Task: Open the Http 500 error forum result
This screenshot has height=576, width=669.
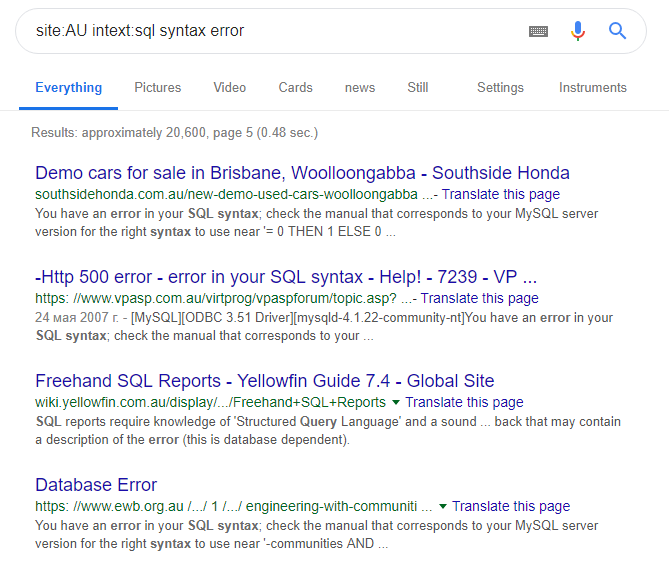Action: coord(286,277)
